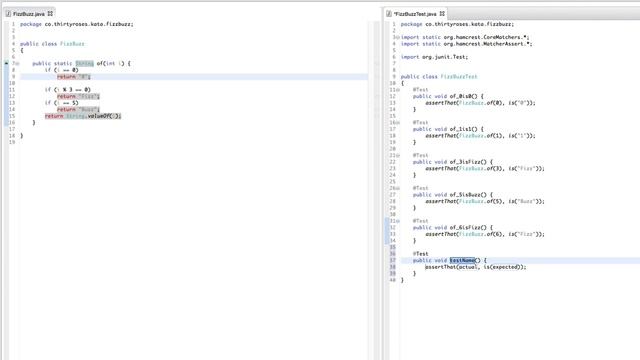640x360 pixels.
Task: Click the 'if (i == 0)' condition
Action: pos(61,70)
